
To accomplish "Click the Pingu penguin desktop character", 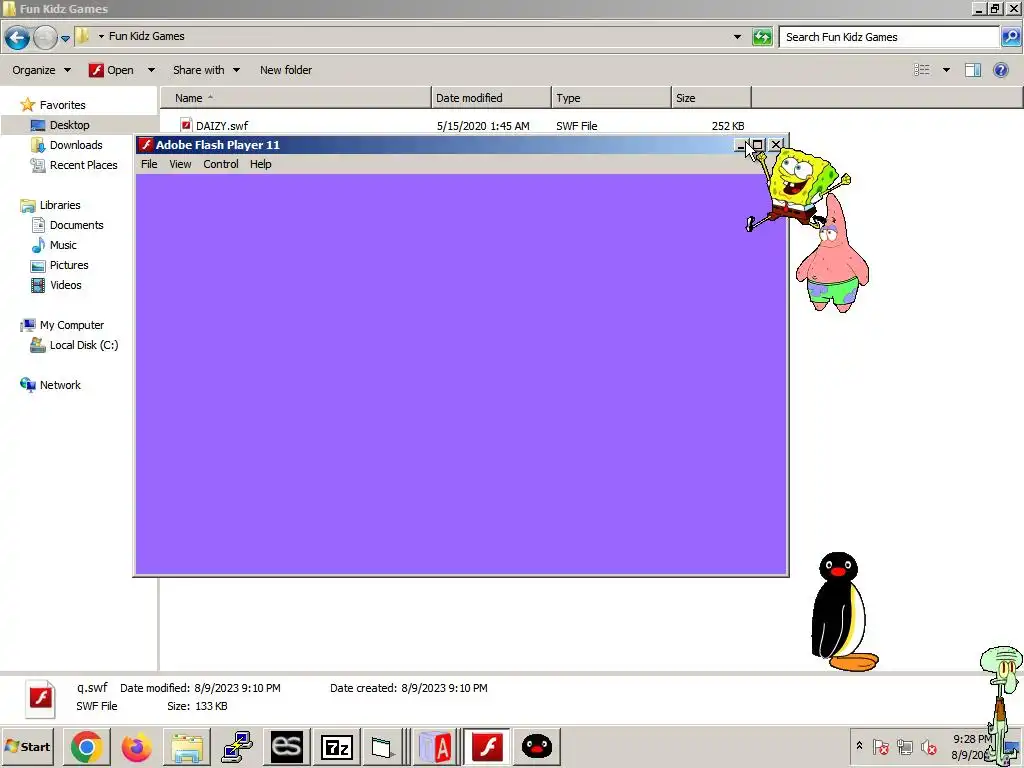I will [x=842, y=612].
